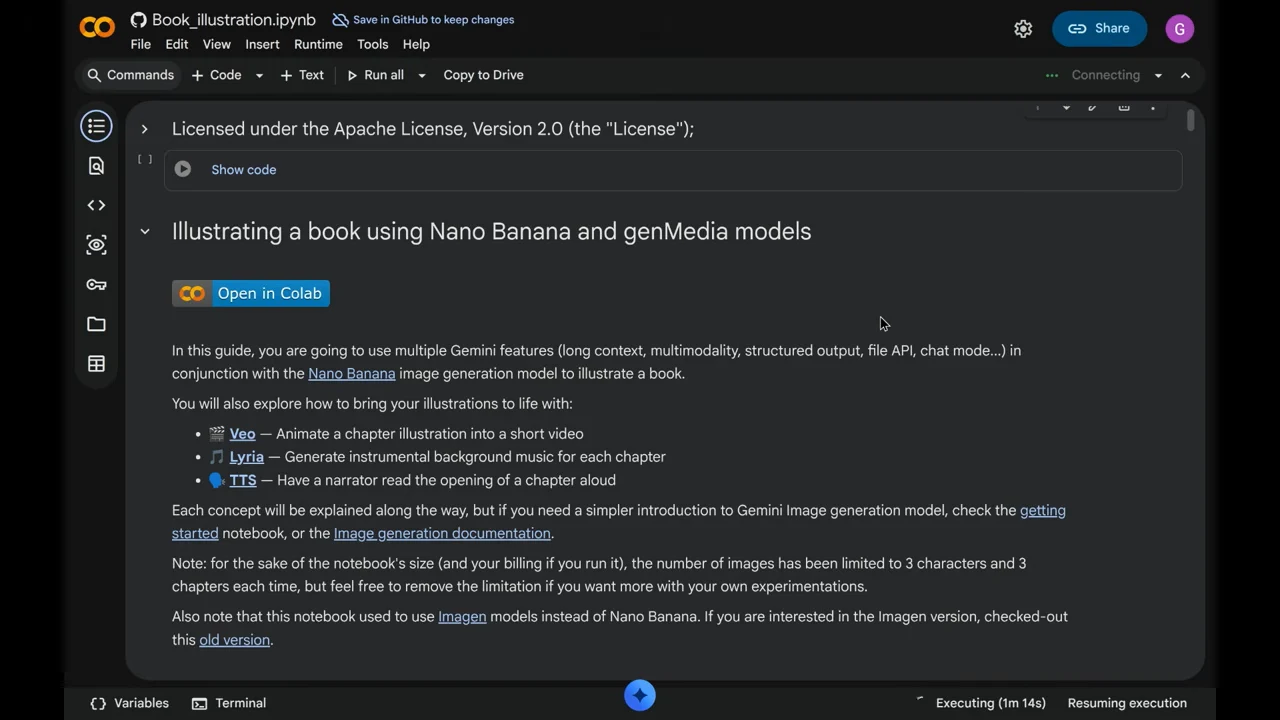This screenshot has width=1280, height=720.
Task: Click Save in GitHub to keep changes
Action: click(x=423, y=20)
